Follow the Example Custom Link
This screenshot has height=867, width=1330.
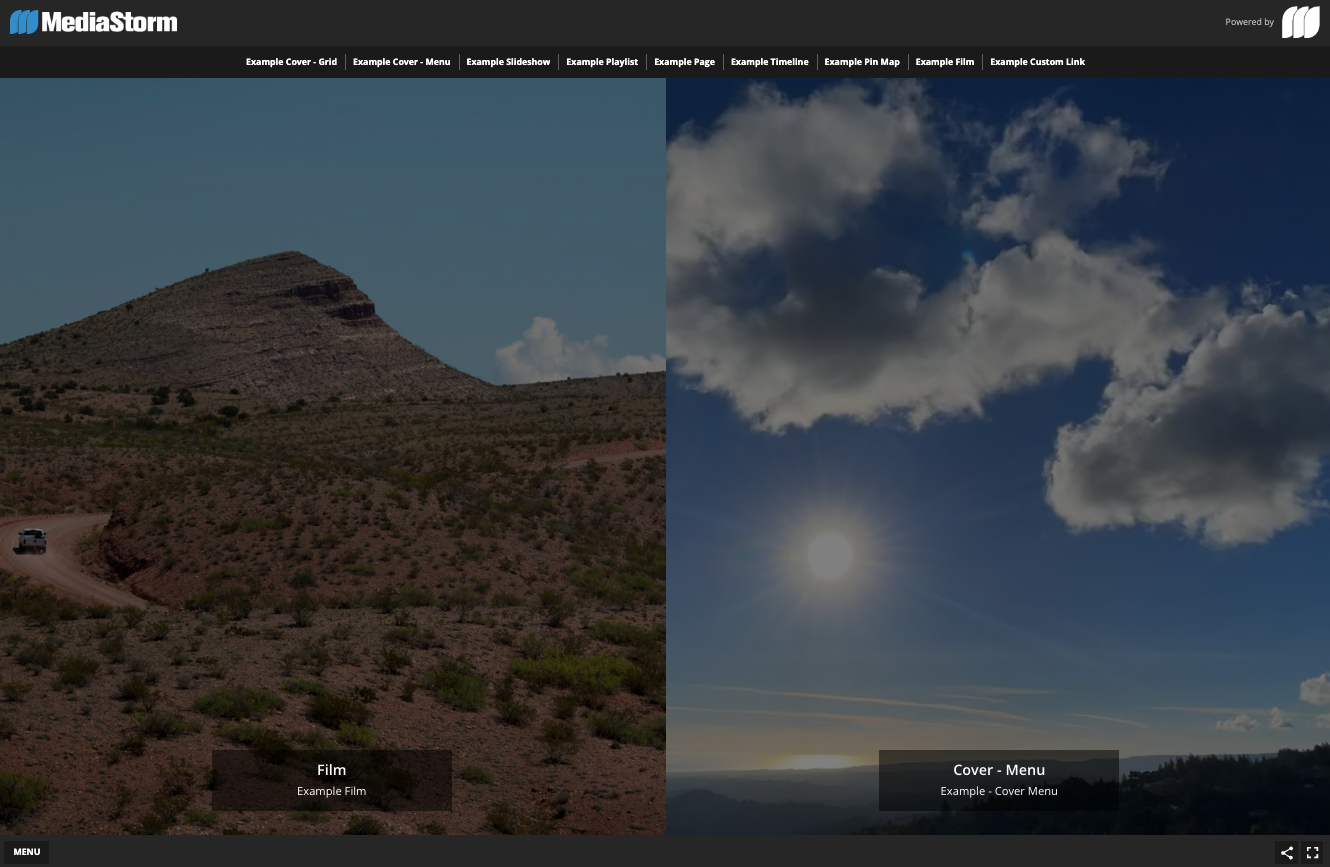point(1037,61)
